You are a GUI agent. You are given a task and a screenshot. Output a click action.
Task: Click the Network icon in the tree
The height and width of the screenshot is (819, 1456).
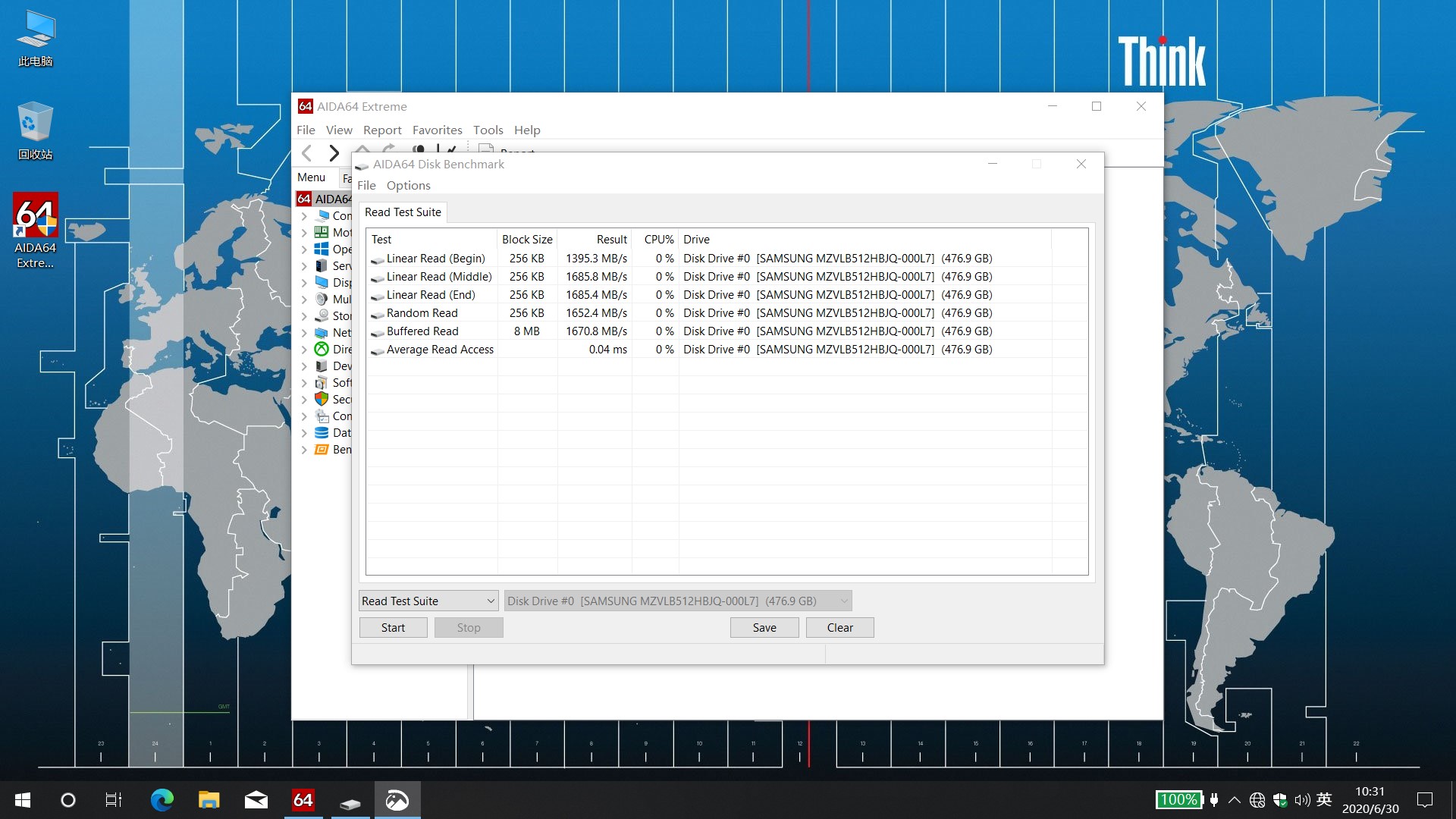(322, 332)
